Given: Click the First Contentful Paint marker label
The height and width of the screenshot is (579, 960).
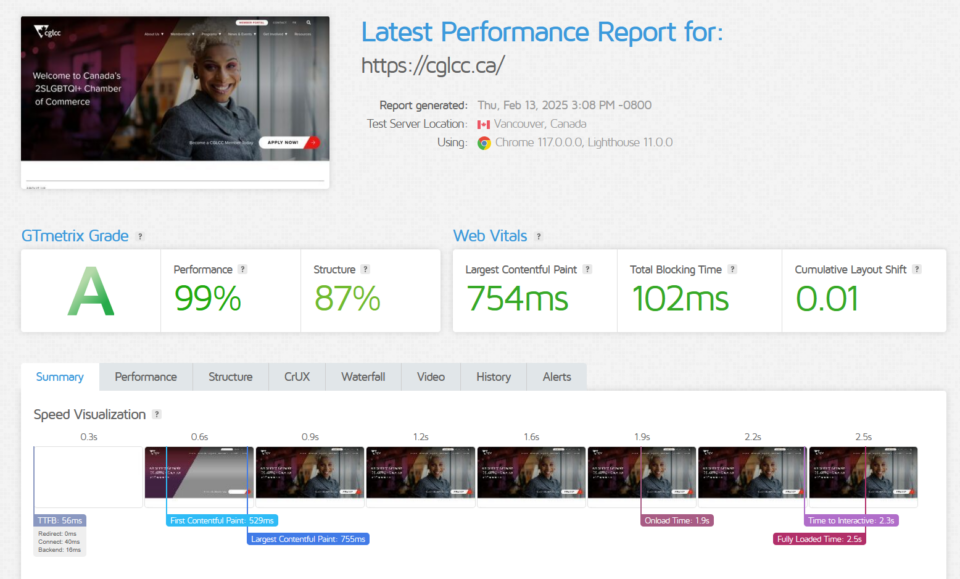Looking at the screenshot, I should 222,520.
